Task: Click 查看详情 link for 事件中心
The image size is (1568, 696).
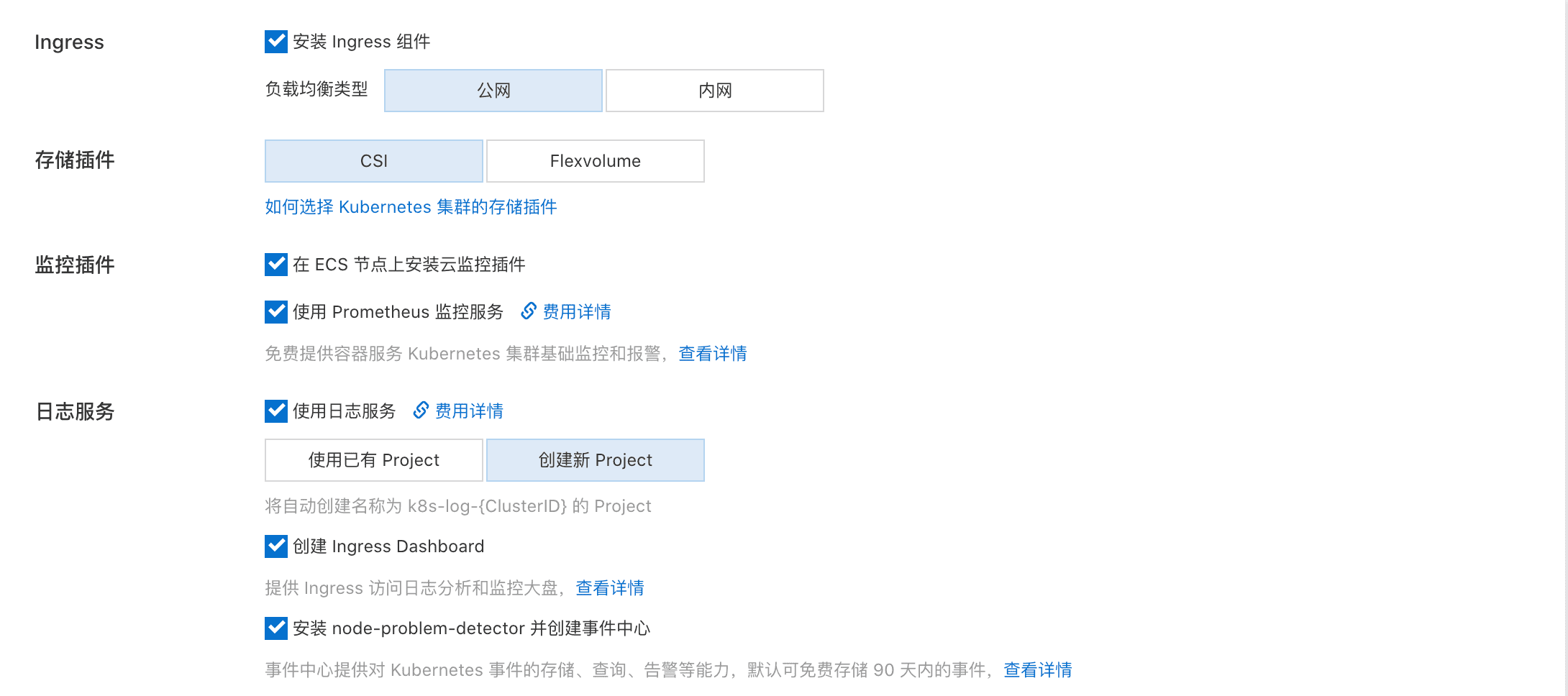Action: pos(1038,670)
